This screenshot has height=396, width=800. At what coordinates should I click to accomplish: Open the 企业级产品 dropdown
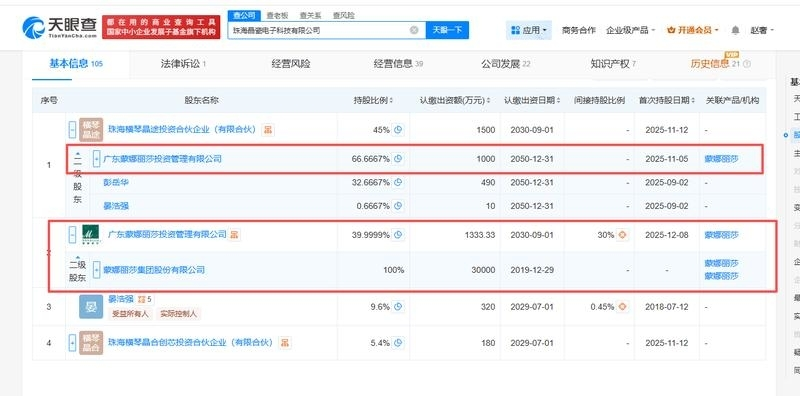click(630, 30)
